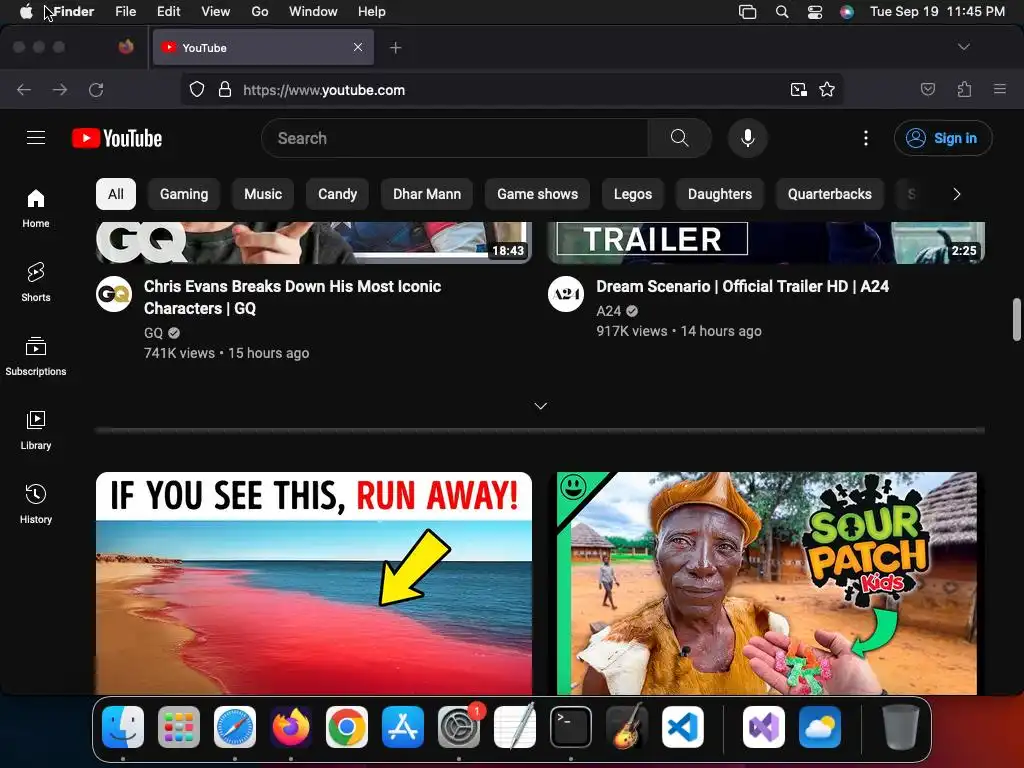Screen dimensions: 1024x768
Task: Click the YouTube search field
Action: click(x=455, y=138)
